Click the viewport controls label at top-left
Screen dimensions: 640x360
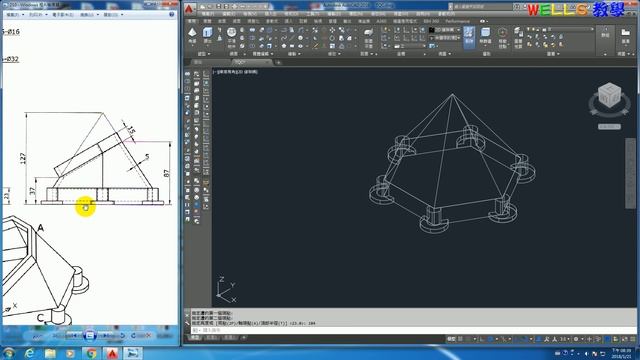pyautogui.click(x=235, y=72)
